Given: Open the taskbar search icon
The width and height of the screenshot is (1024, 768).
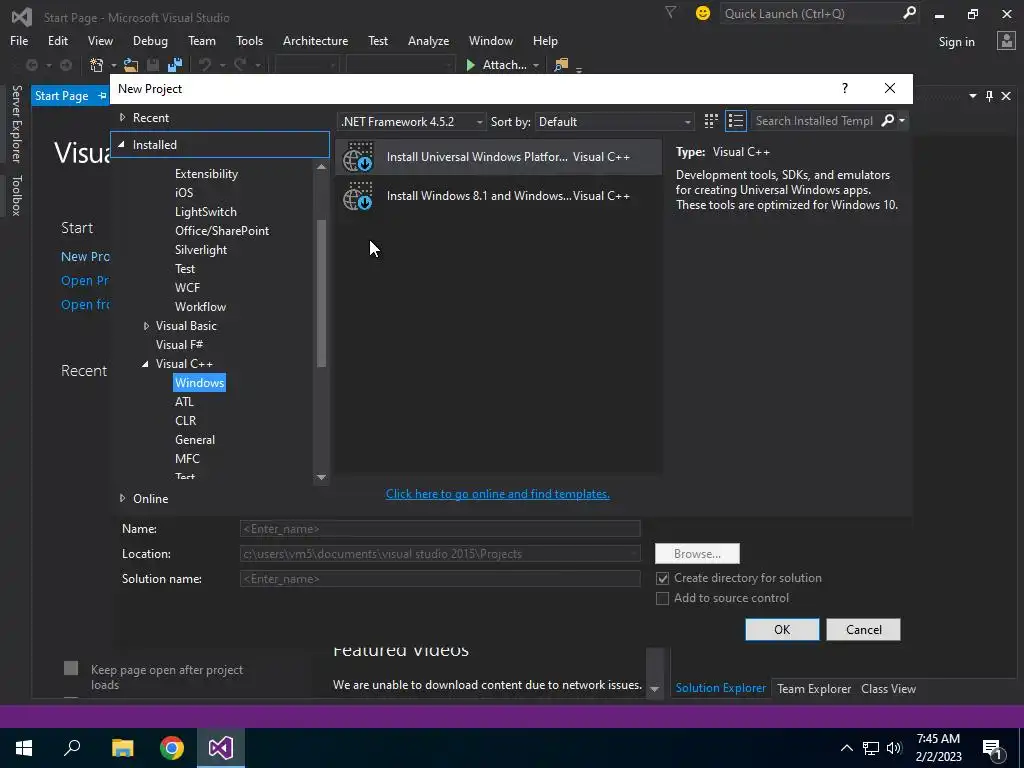Looking at the screenshot, I should [x=72, y=748].
